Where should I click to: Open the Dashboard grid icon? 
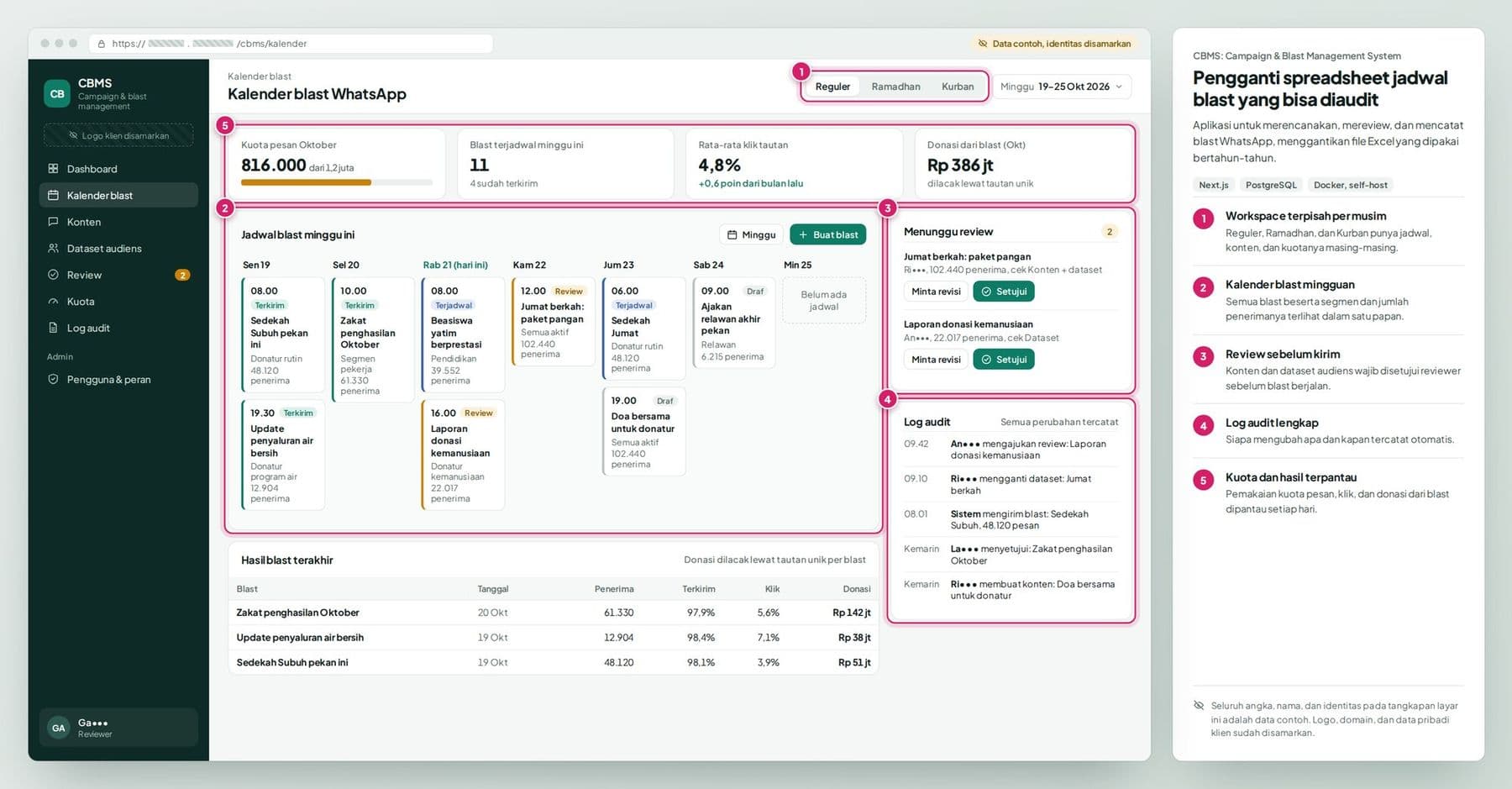tap(53, 169)
